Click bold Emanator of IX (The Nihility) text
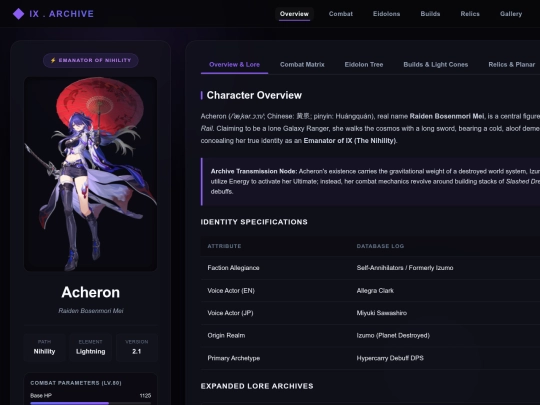Image resolution: width=540 pixels, height=405 pixels. click(x=350, y=141)
